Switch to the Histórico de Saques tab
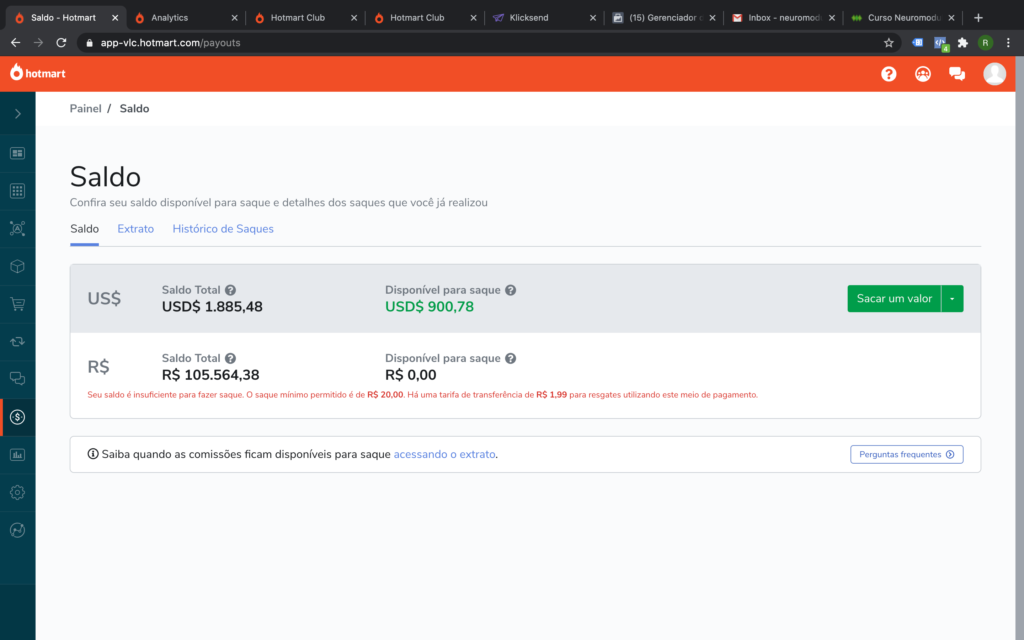 pos(223,229)
